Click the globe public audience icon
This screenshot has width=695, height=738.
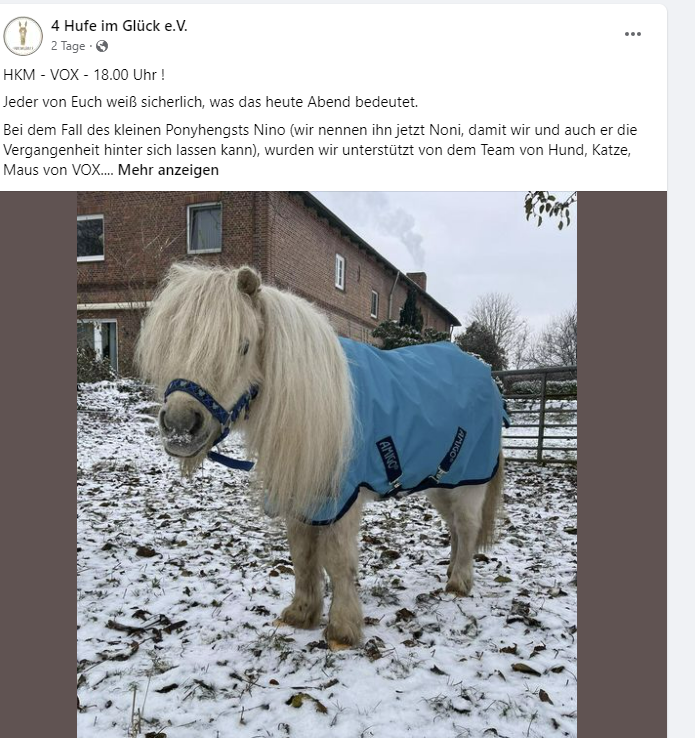[102, 46]
